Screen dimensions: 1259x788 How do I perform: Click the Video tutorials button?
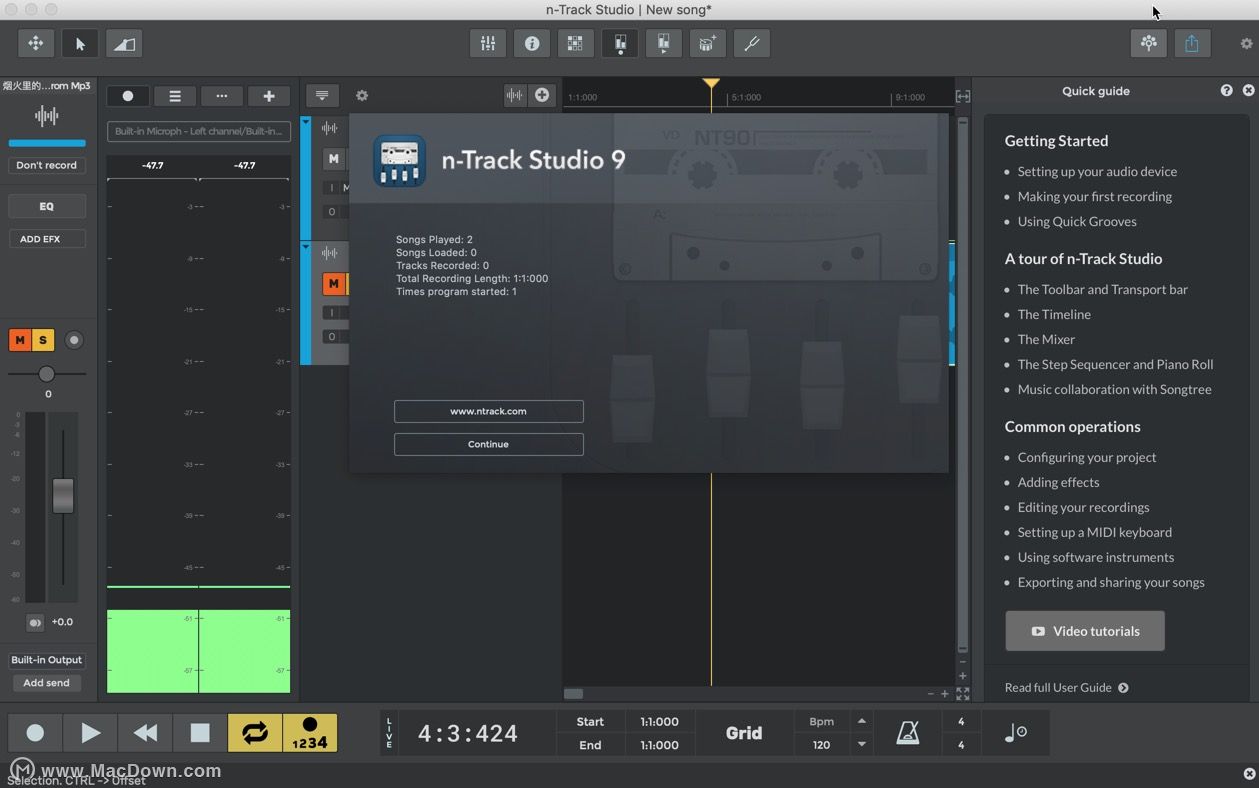1085,631
